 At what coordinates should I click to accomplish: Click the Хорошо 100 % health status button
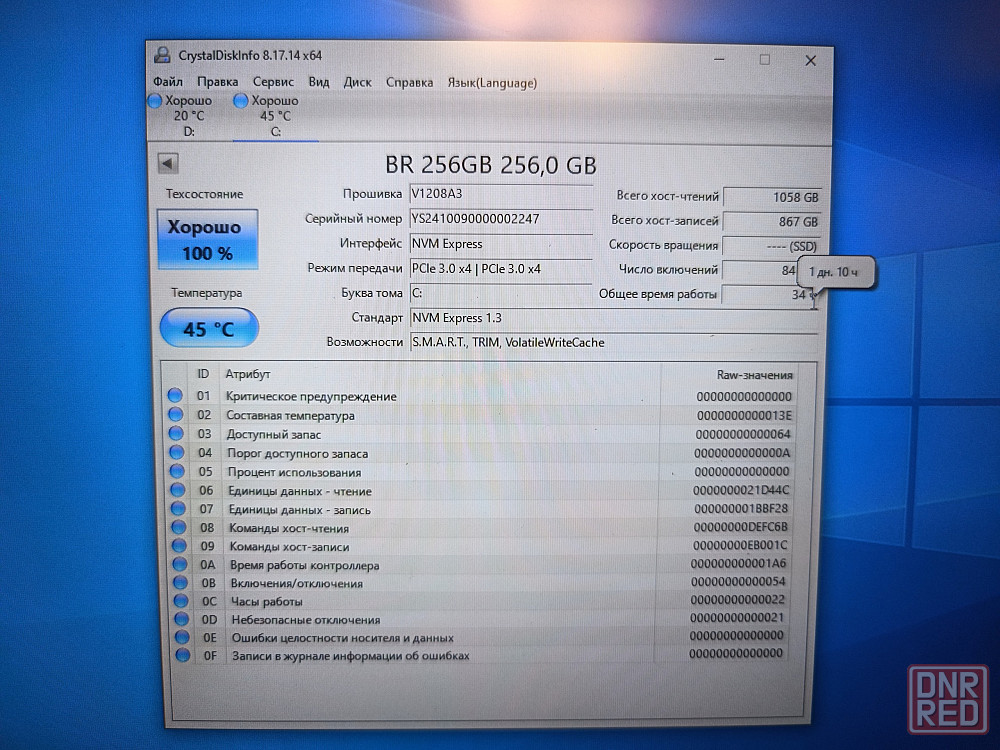coord(207,240)
